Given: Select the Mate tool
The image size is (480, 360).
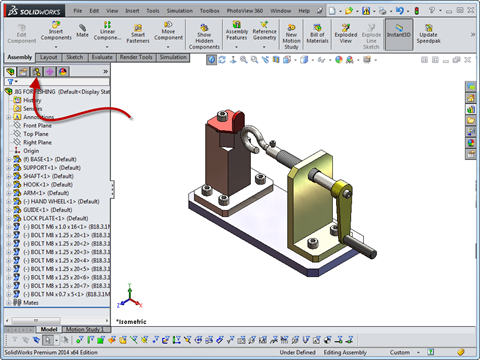Looking at the screenshot, I should pyautogui.click(x=82, y=30).
